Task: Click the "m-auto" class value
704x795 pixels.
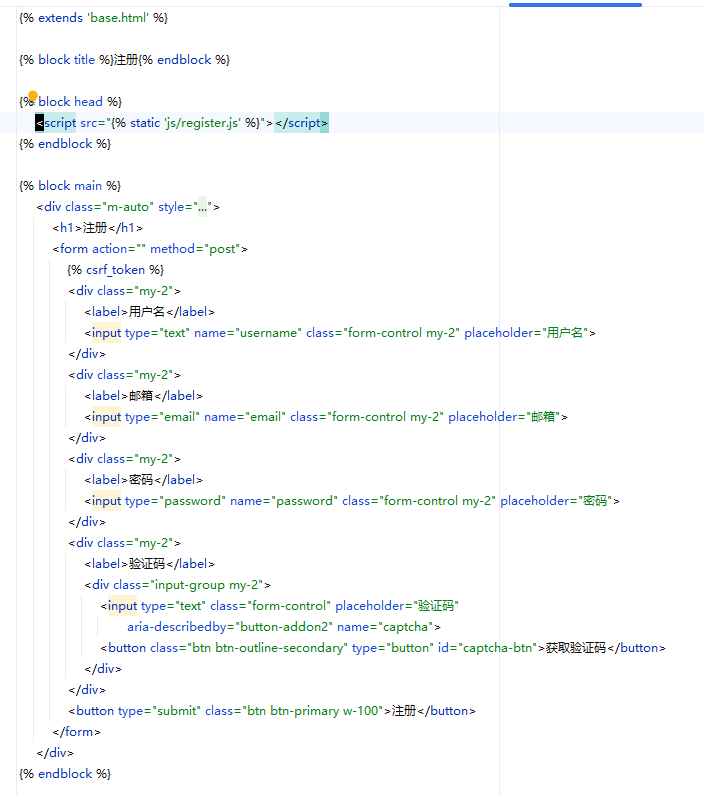Action: tap(128, 207)
